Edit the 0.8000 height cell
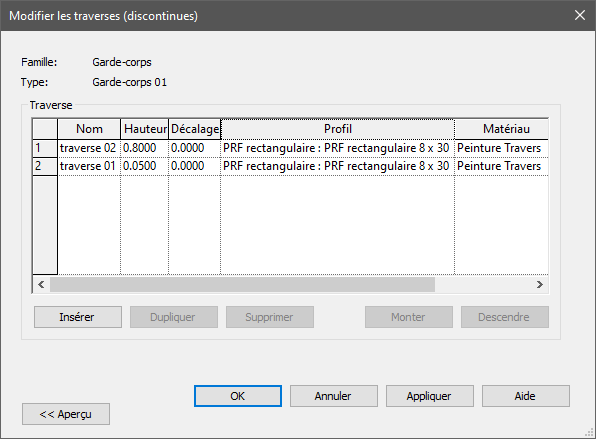Image resolution: width=596 pixels, height=439 pixels. tap(144, 148)
